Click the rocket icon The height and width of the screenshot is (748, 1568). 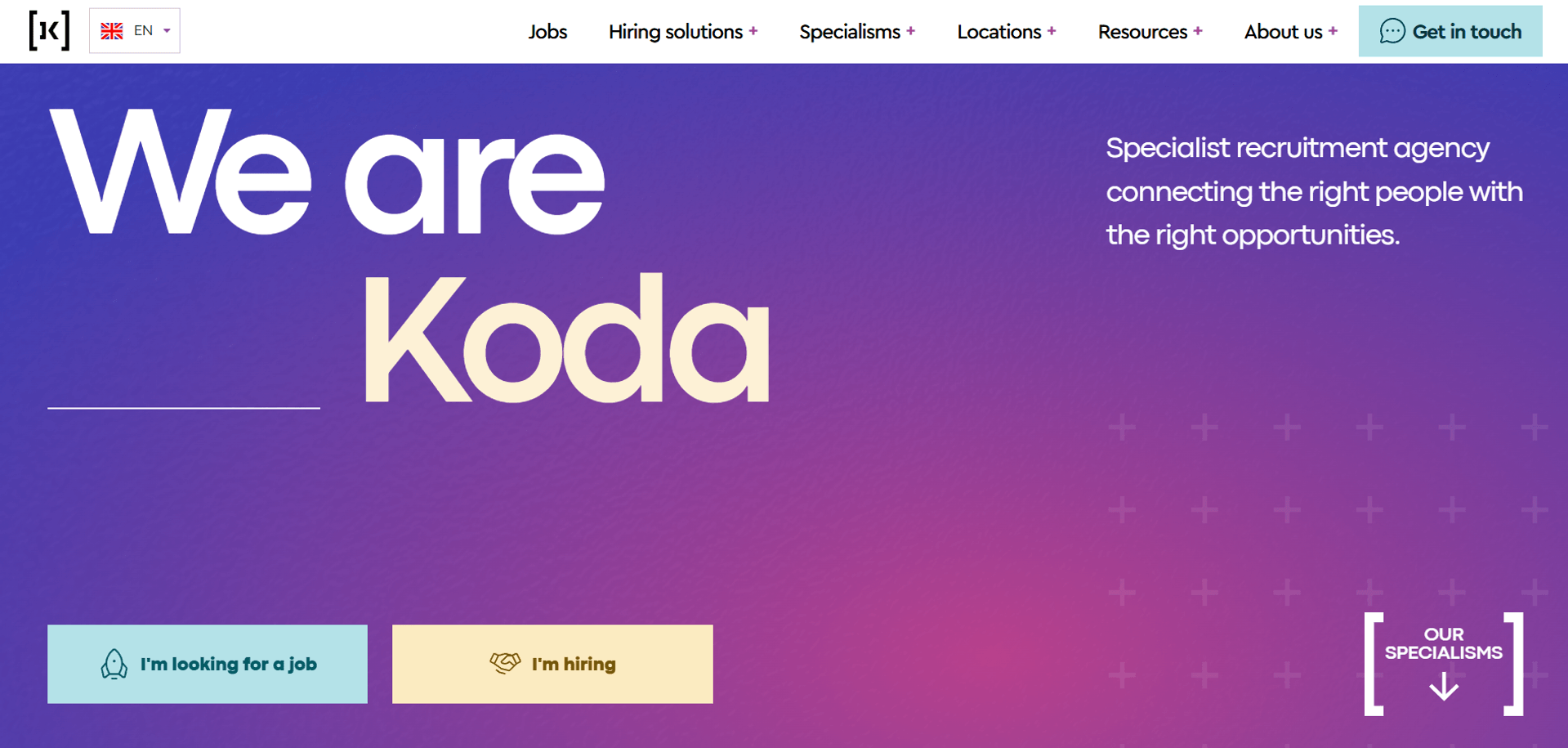pos(114,664)
